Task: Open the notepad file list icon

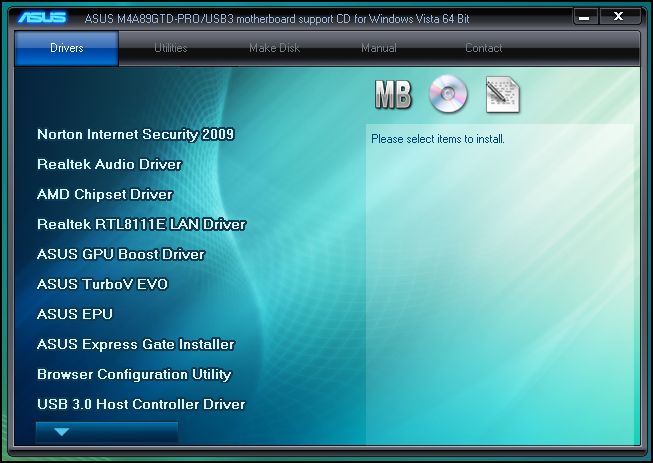Action: [x=503, y=95]
